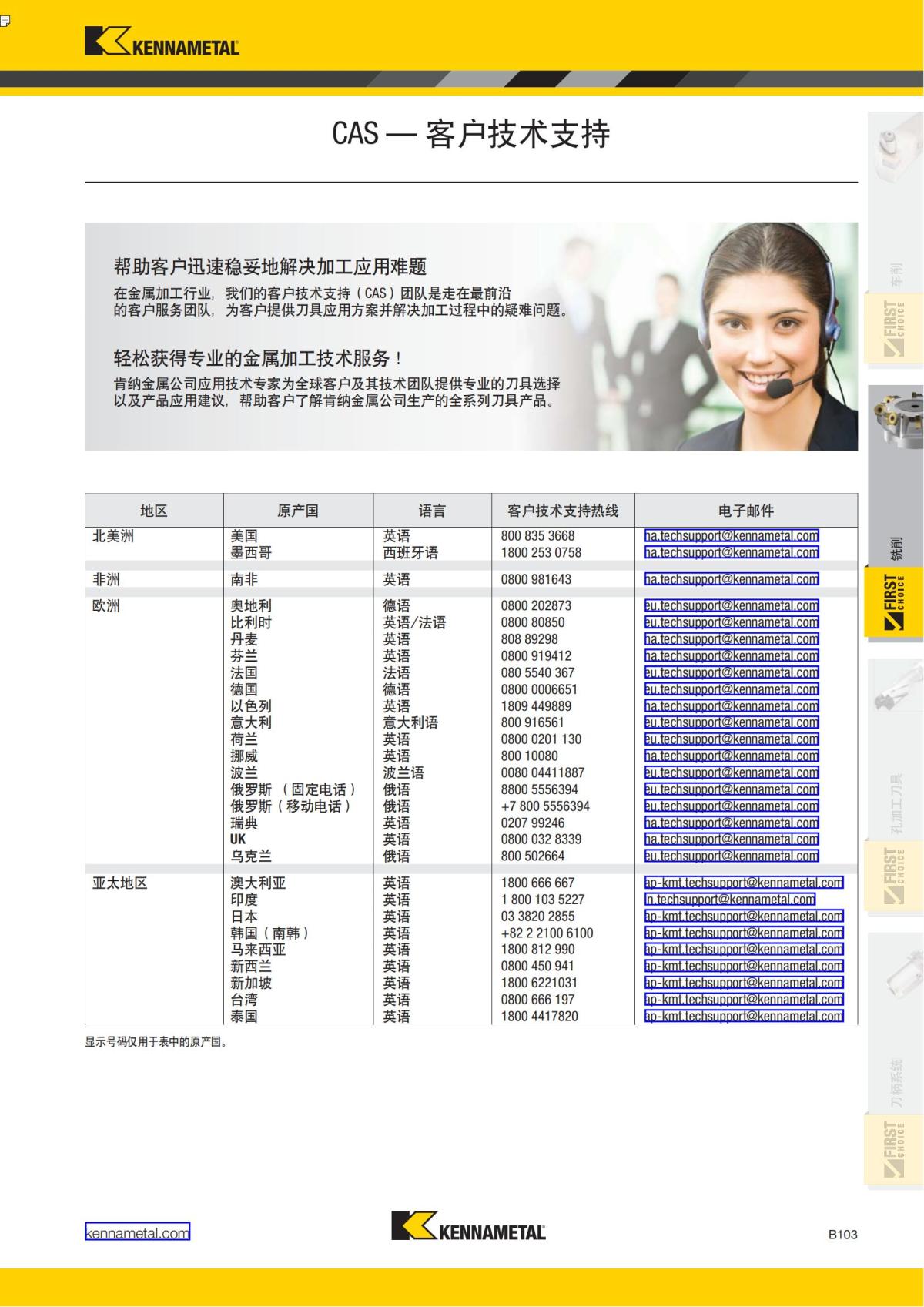Click the page title CAS — 客户技术支持
Image resolution: width=924 pixels, height=1307 pixels.
(x=471, y=133)
